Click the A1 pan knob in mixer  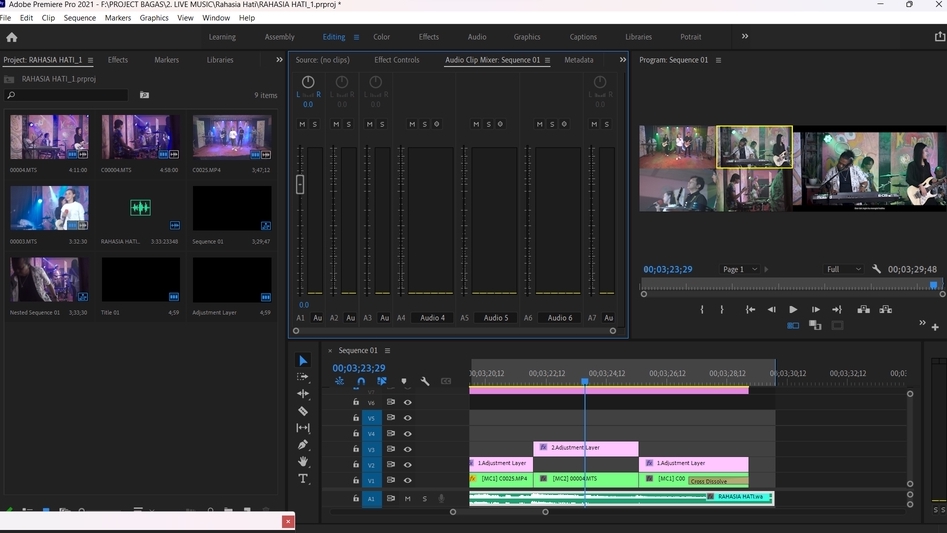click(x=307, y=81)
